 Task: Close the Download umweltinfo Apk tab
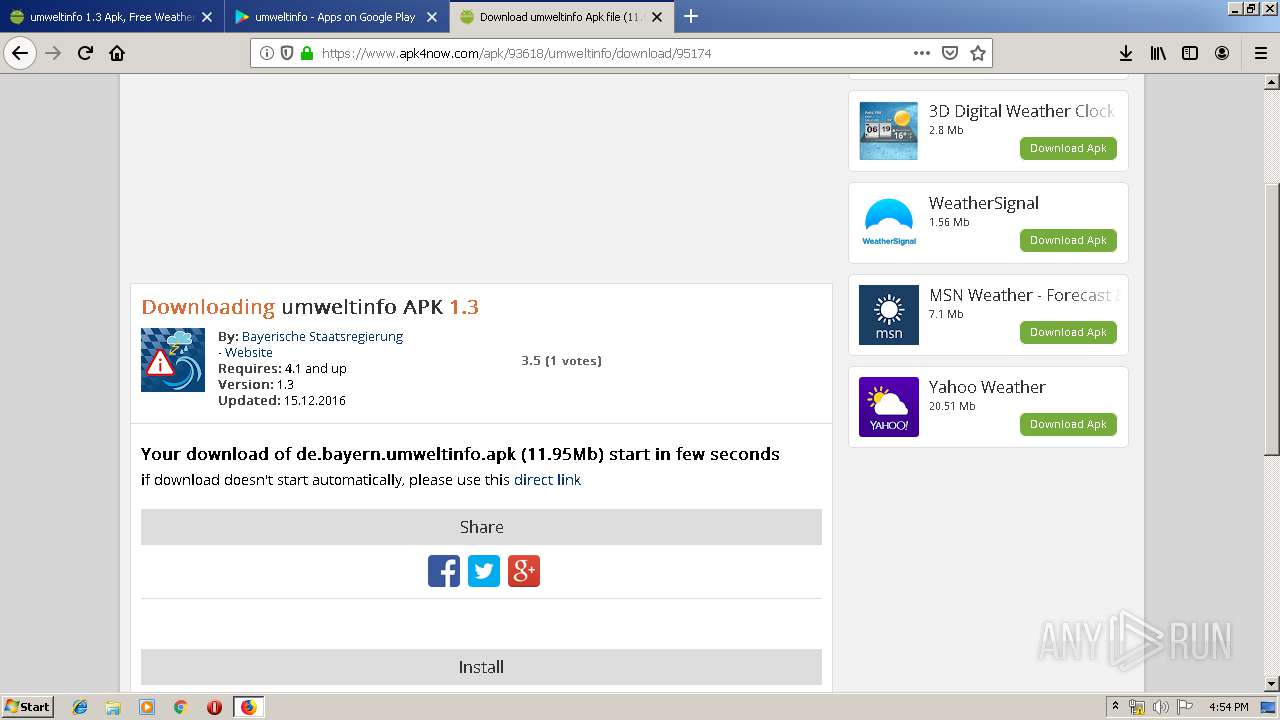[657, 17]
